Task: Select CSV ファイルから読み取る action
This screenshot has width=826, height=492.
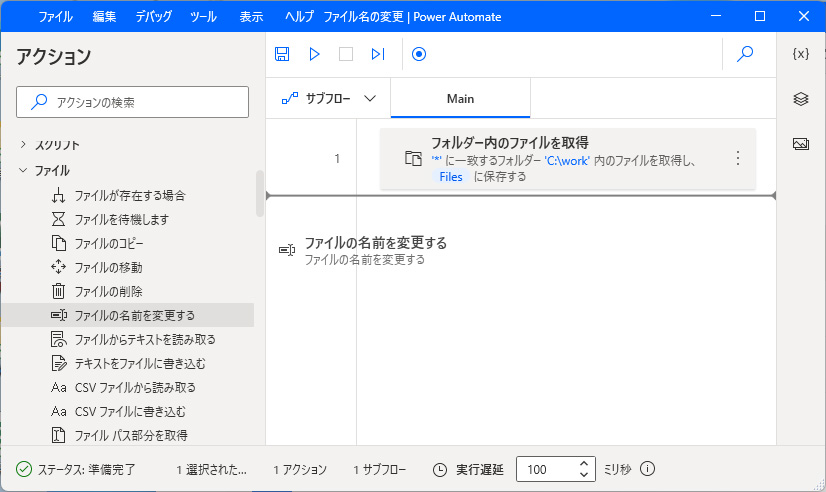Action: coord(135,388)
